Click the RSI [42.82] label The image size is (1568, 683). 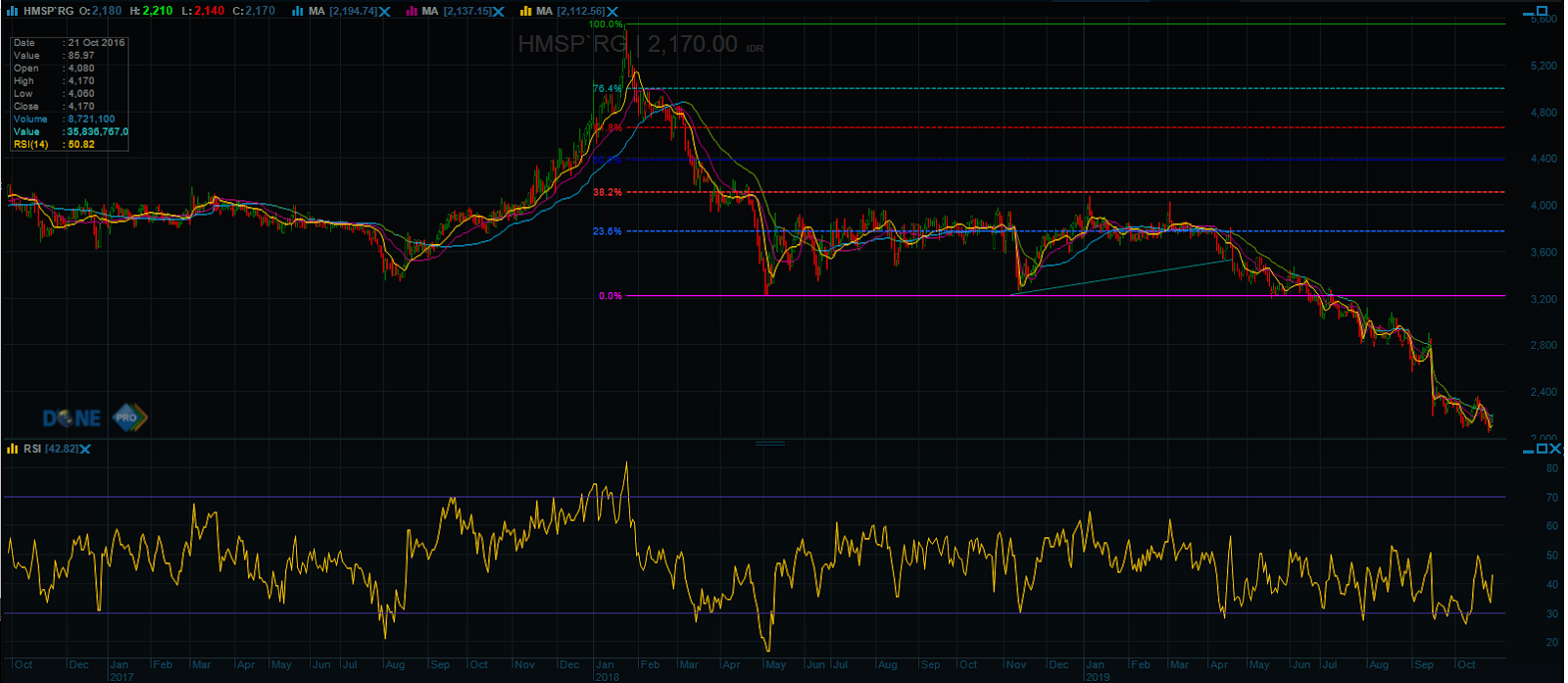[52, 449]
